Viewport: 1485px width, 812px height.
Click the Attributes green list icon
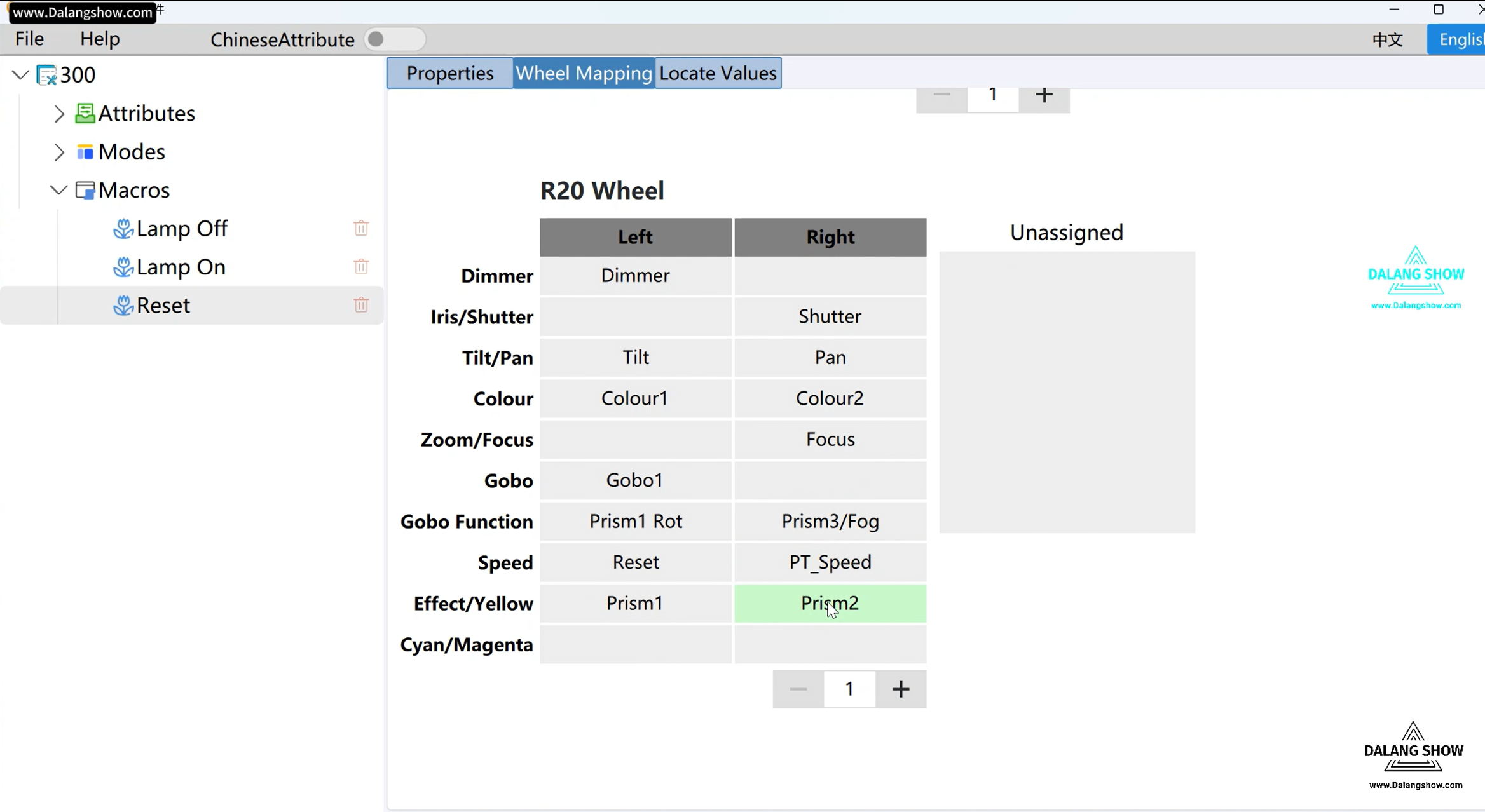click(85, 113)
